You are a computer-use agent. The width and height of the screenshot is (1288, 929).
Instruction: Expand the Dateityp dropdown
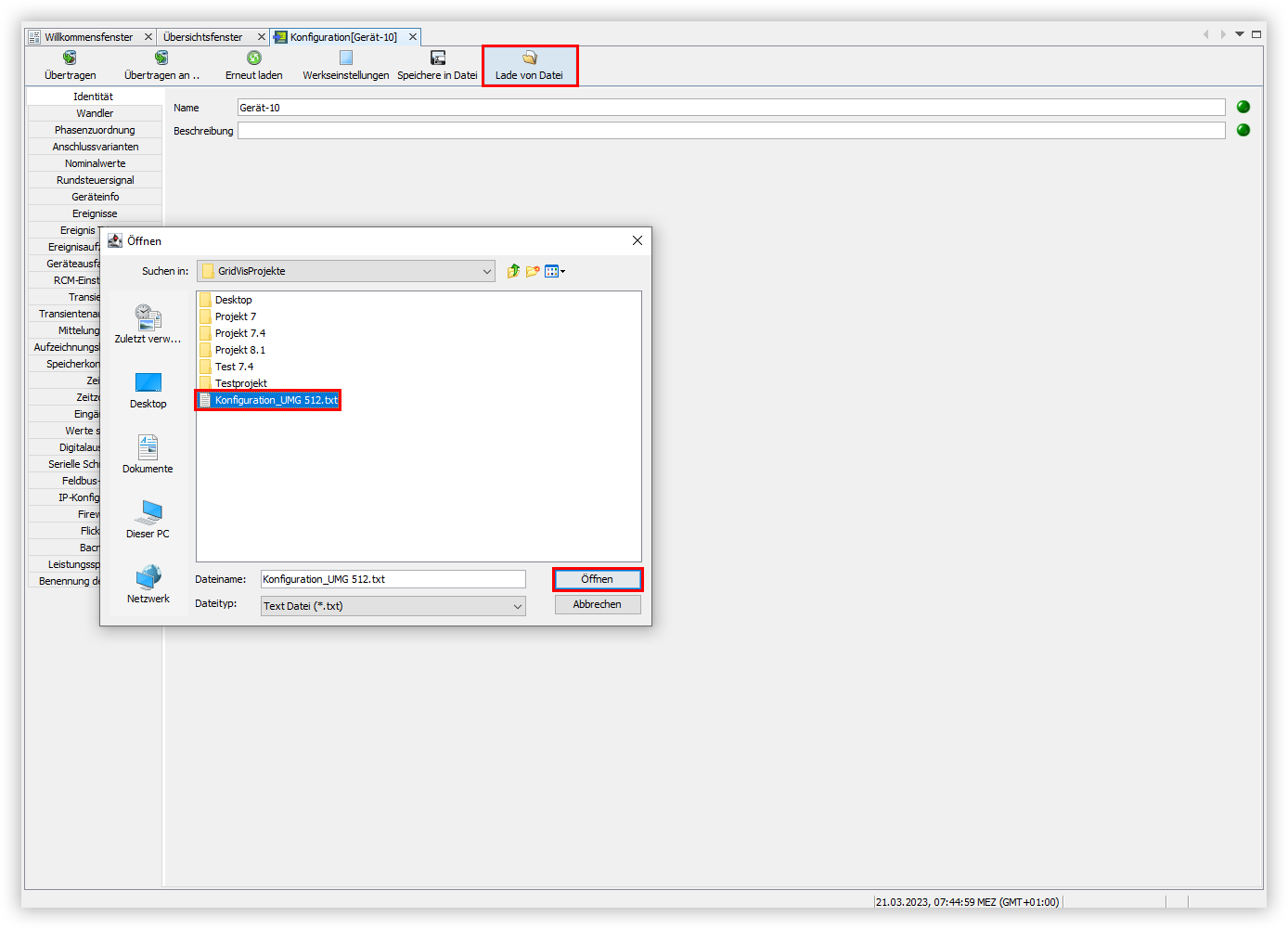[517, 606]
